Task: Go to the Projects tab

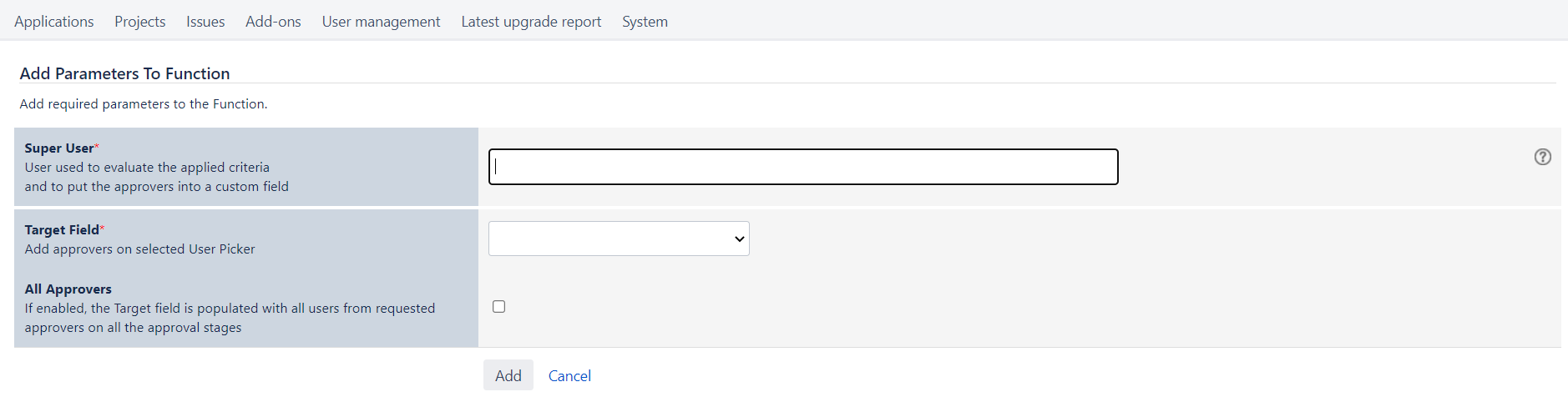Action: [x=140, y=22]
